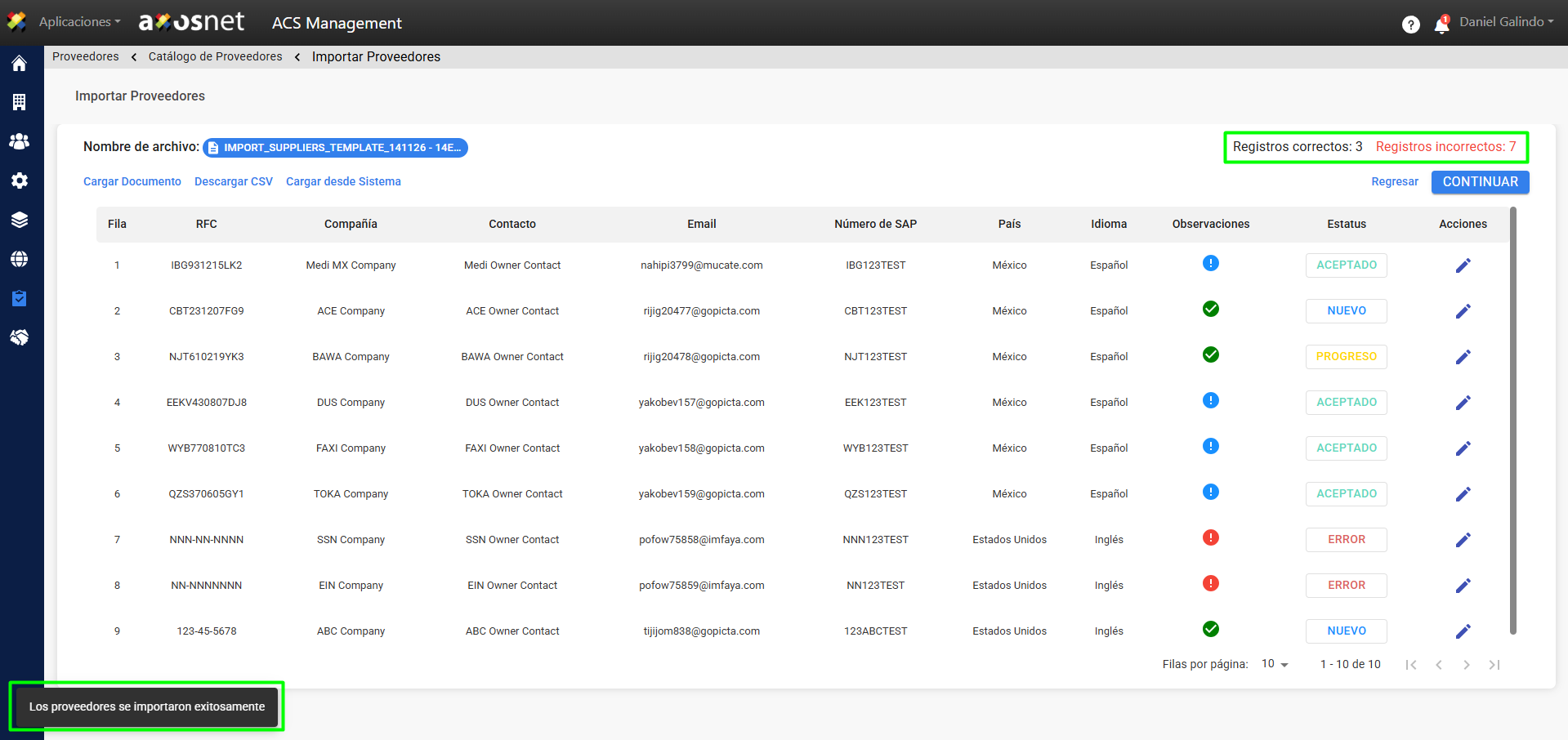The image size is (1568, 740).
Task: Open the clipboard checklist sidebar icon
Action: (x=19, y=298)
